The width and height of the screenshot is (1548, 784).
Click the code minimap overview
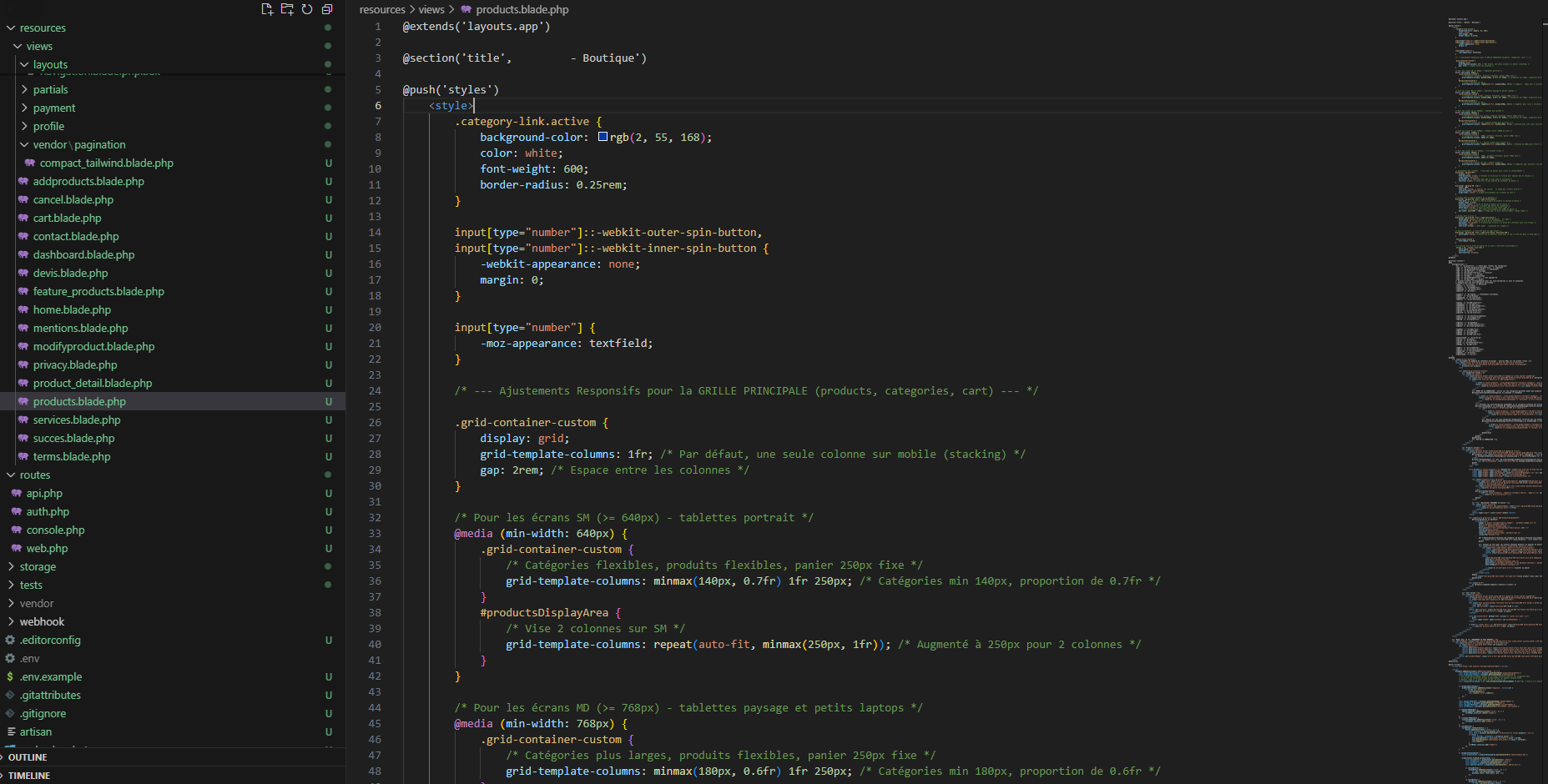[x=1496, y=400]
